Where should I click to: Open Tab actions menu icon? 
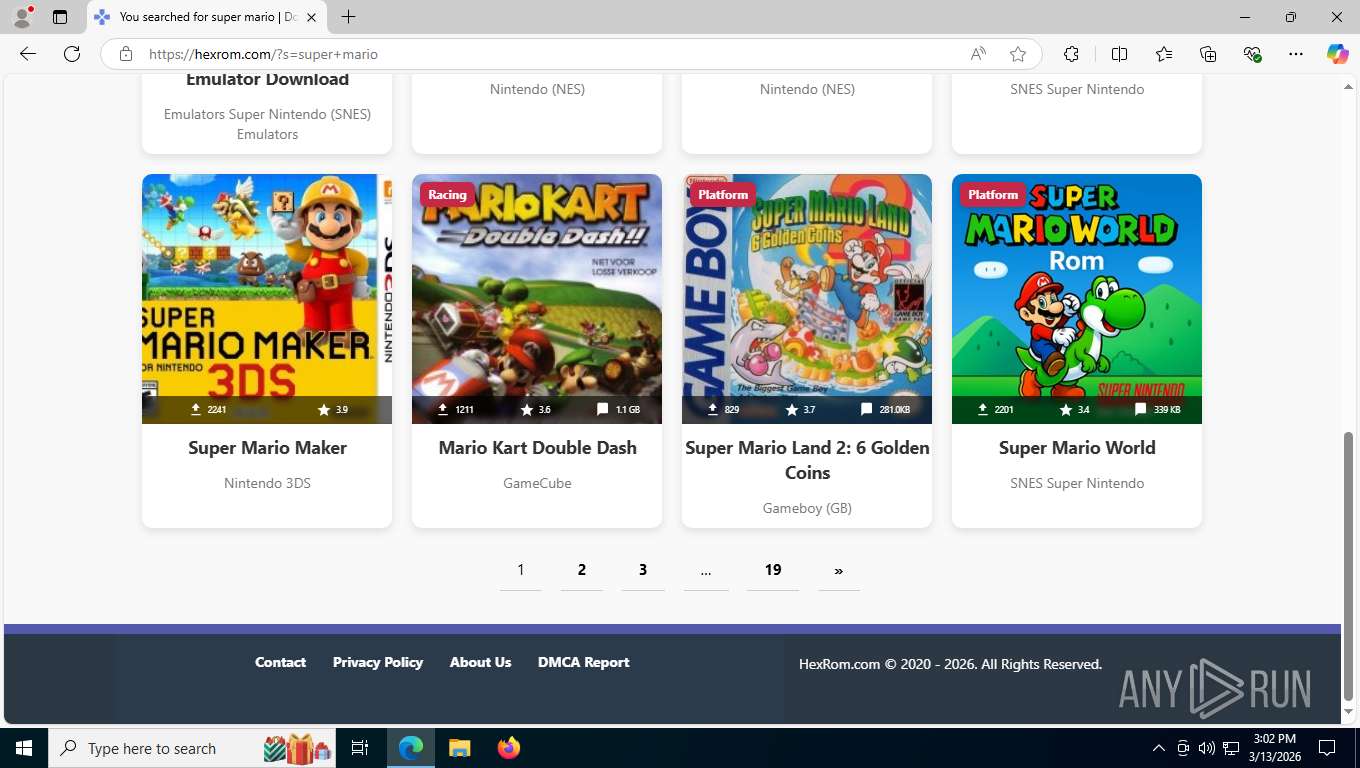tap(60, 17)
